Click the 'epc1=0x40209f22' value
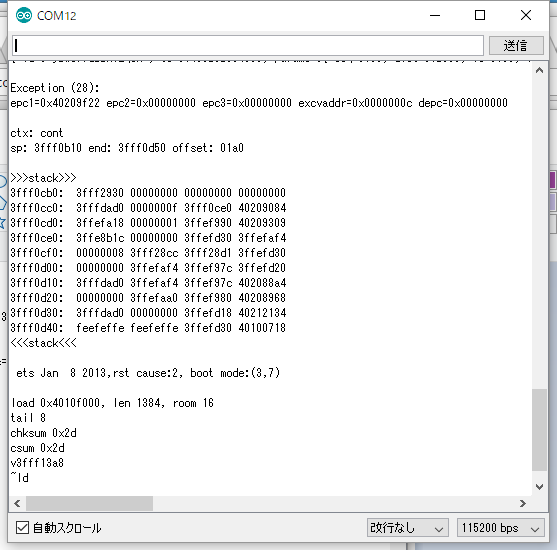This screenshot has width=557, height=550. coord(55,103)
